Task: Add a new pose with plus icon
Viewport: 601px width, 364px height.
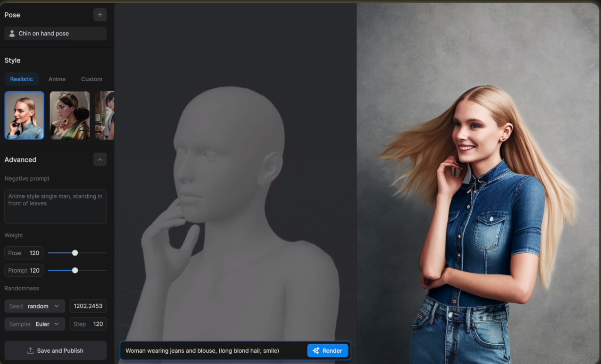Action: pyautogui.click(x=100, y=15)
